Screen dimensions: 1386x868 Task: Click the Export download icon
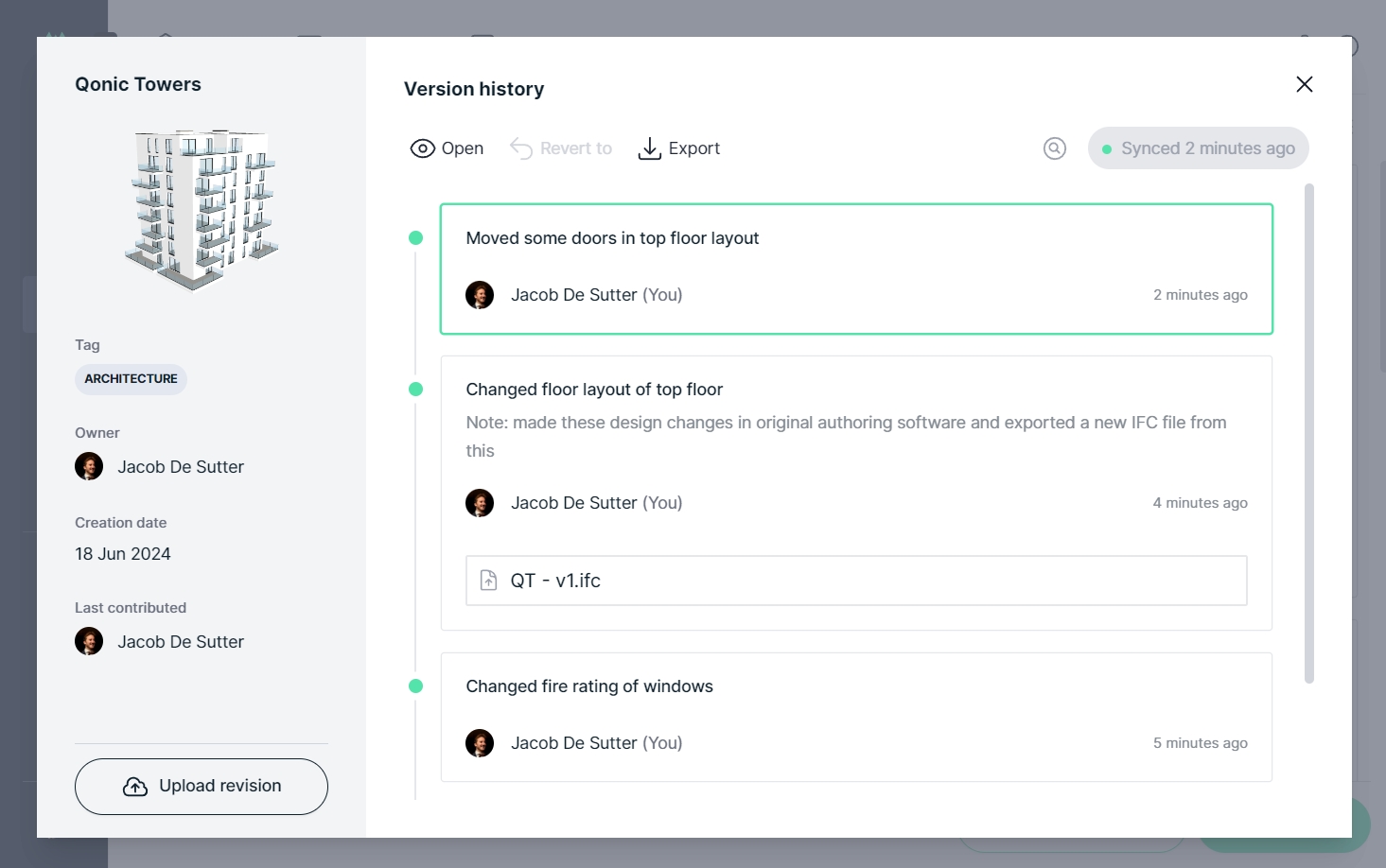pos(649,148)
